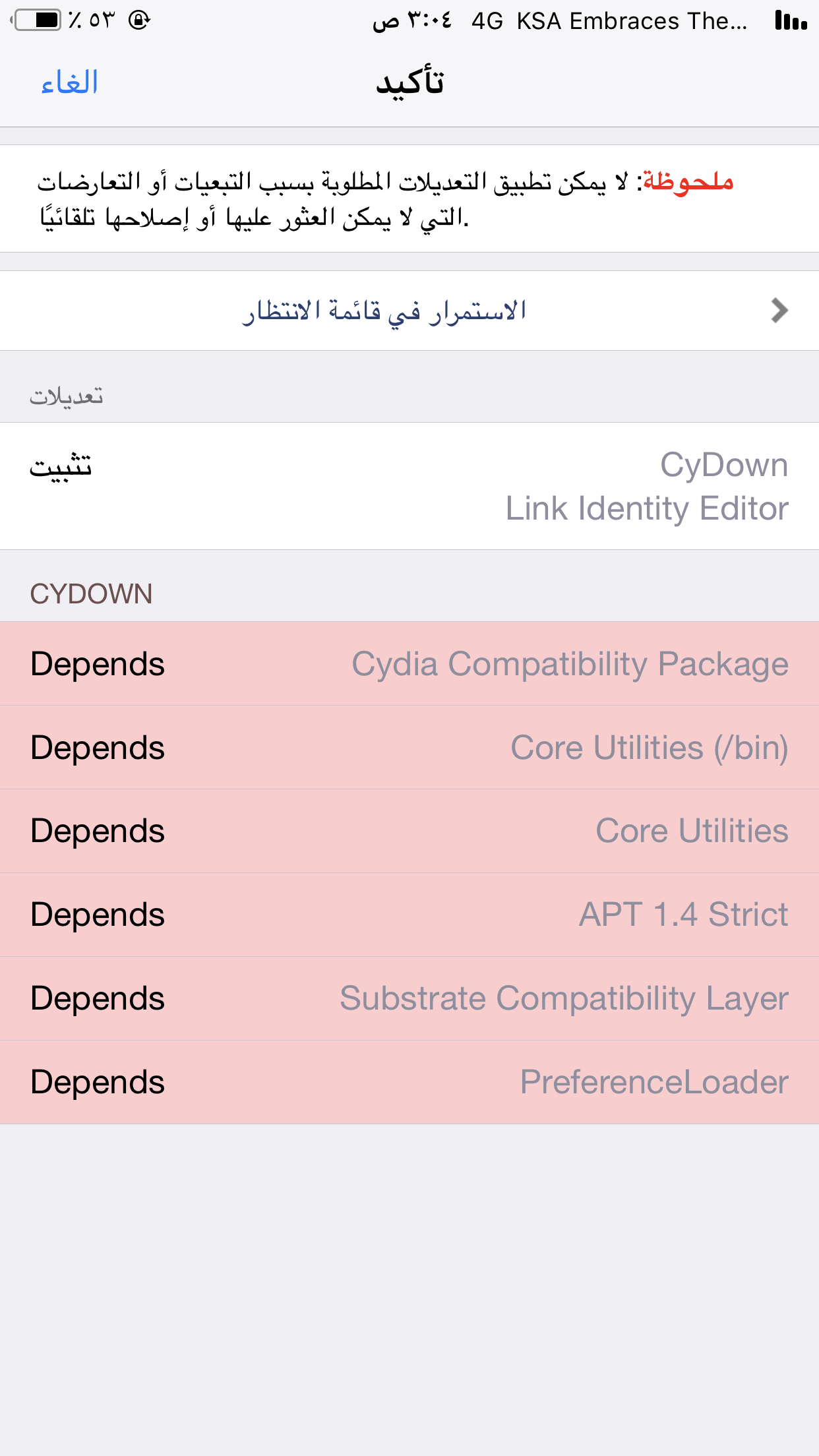The width and height of the screenshot is (819, 1456).
Task: Tap the CYDOWN section header
Action: point(91,593)
